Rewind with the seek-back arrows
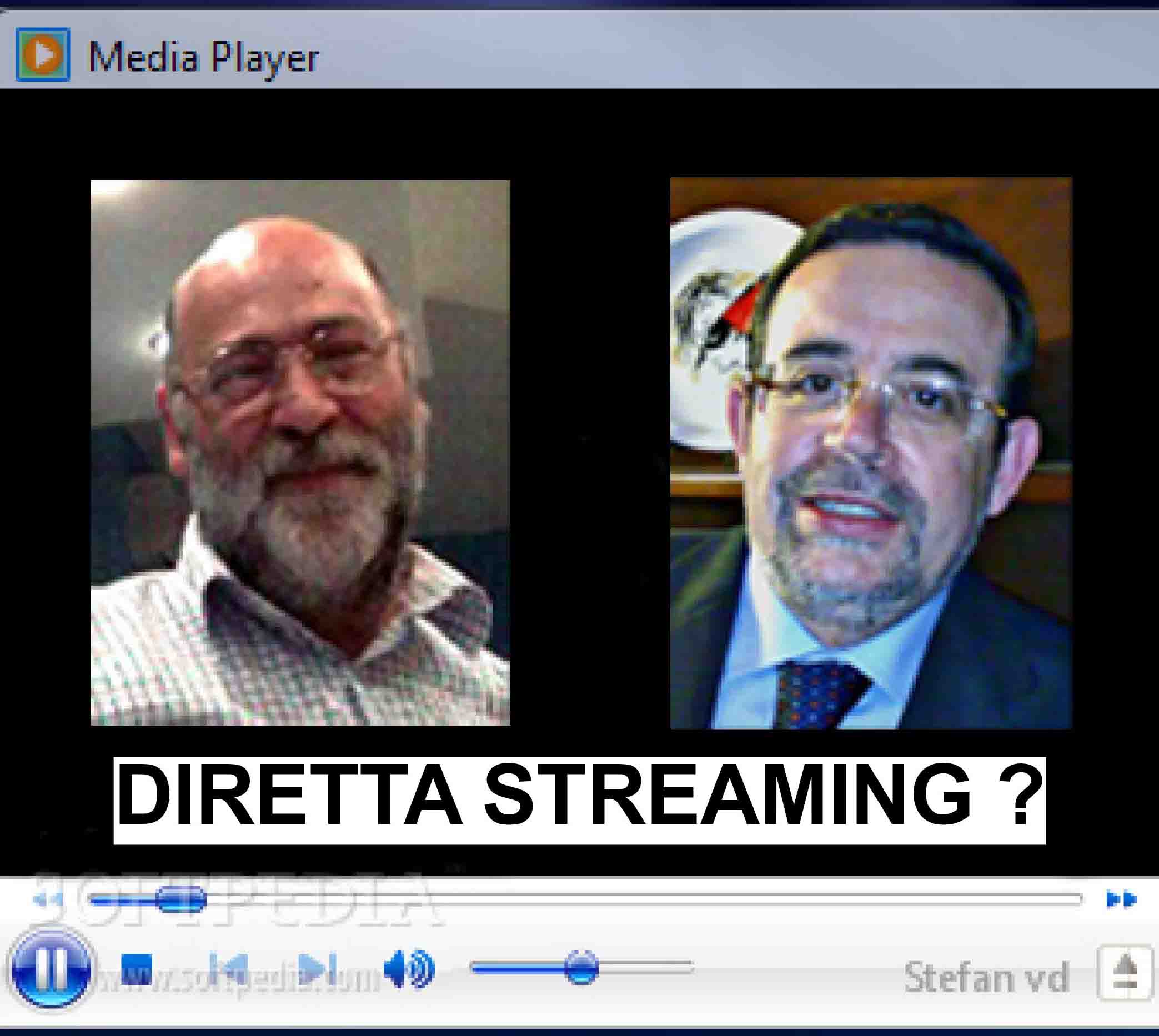This screenshot has width=1159, height=1036. click(48, 899)
